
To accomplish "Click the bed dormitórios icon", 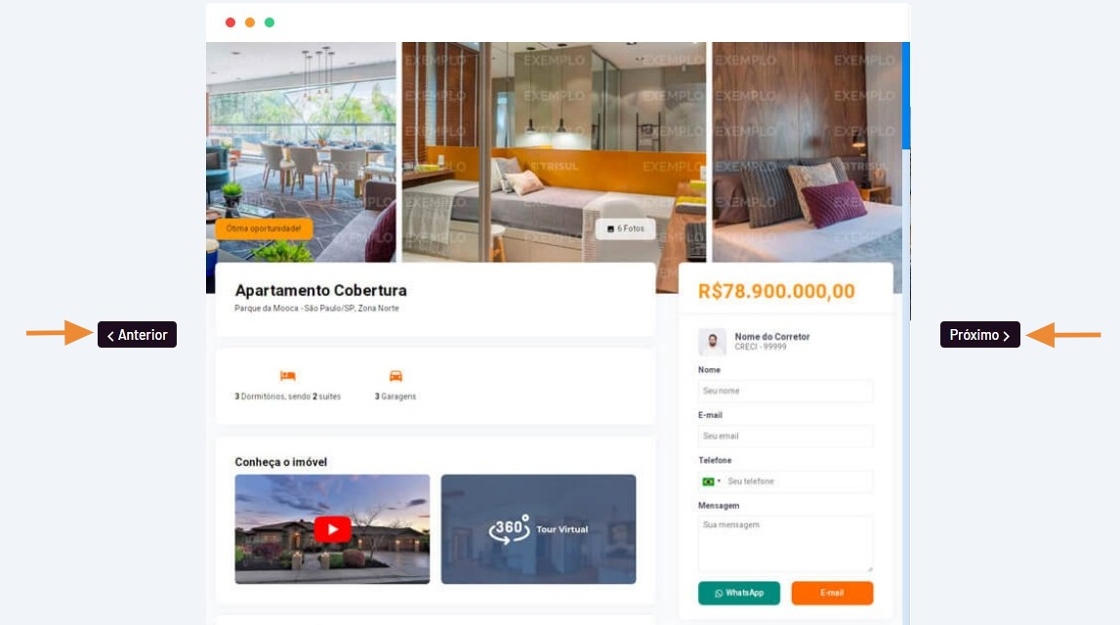I will 288,376.
